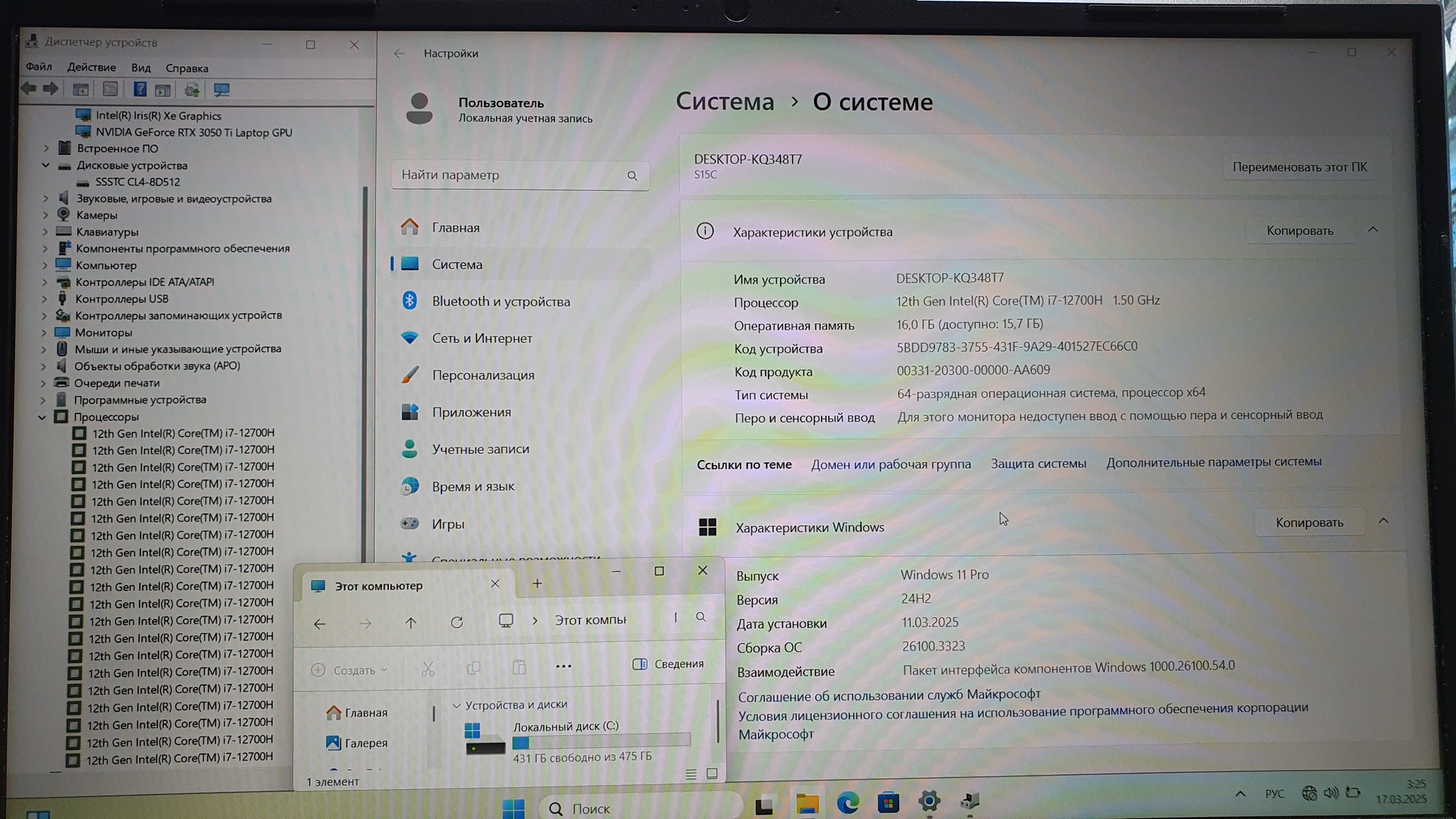Toggle the Сведения details pane button
1456x819 pixels.
click(668, 664)
